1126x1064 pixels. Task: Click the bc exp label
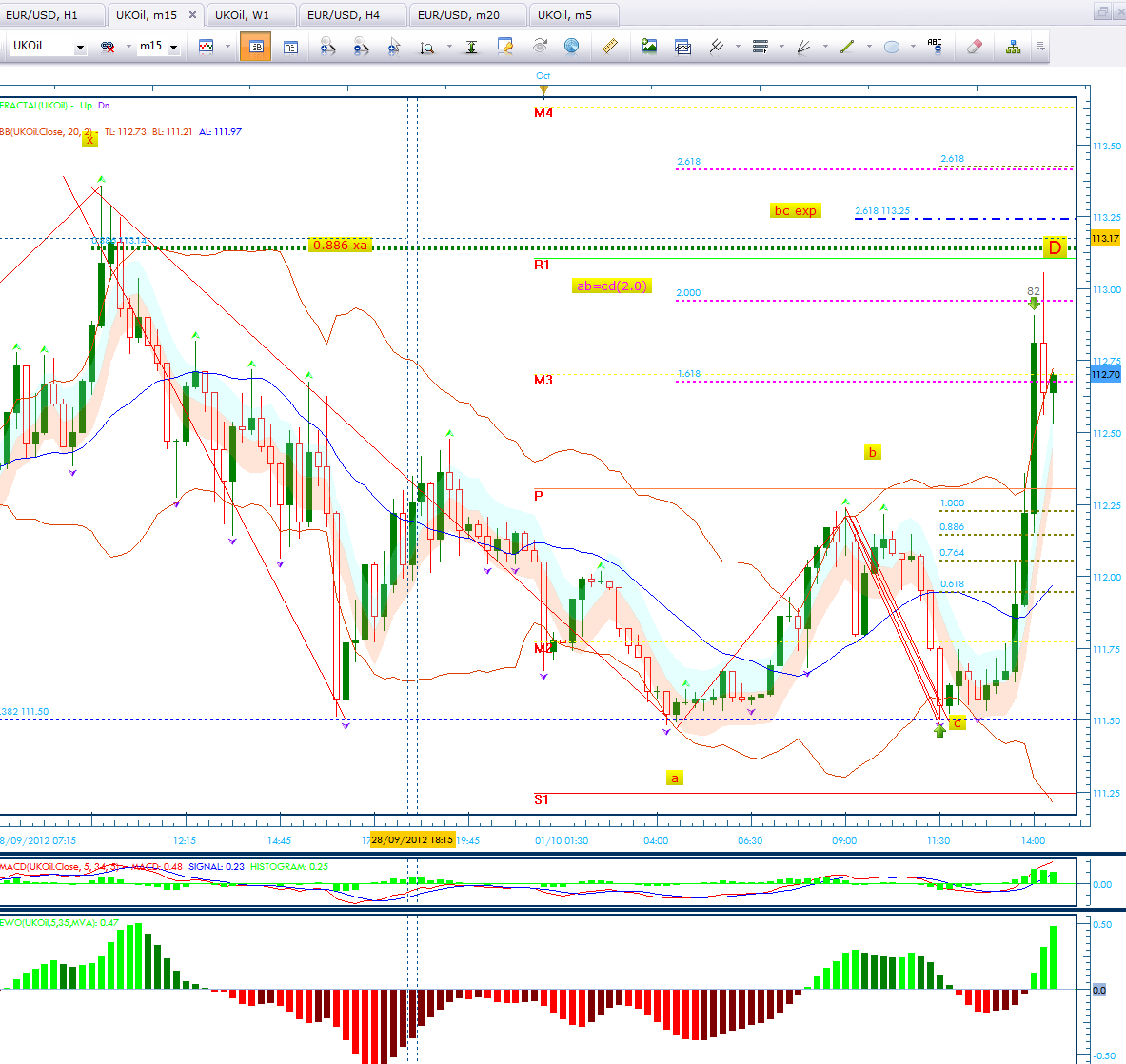click(795, 210)
